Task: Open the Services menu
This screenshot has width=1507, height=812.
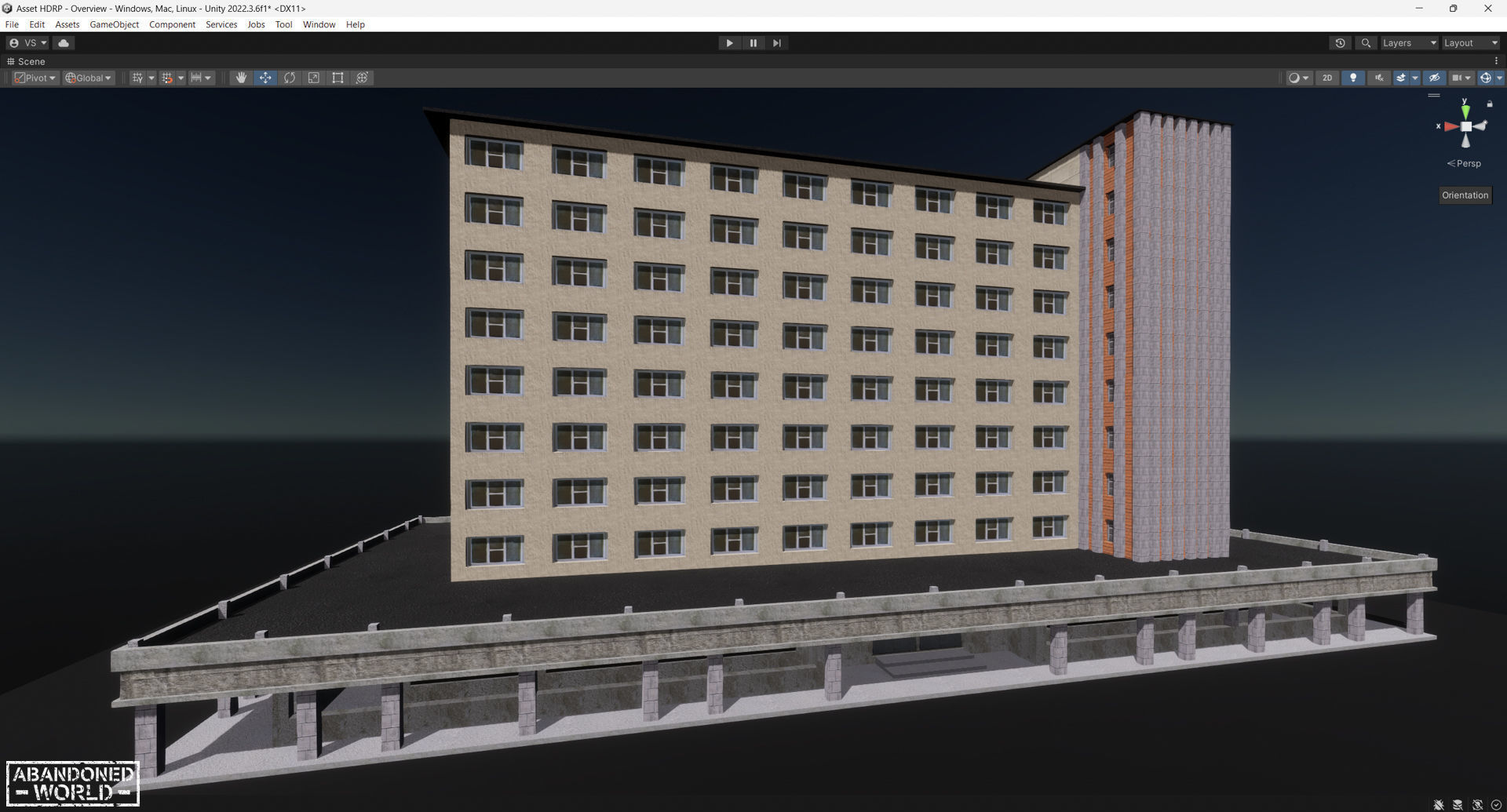Action: click(221, 24)
